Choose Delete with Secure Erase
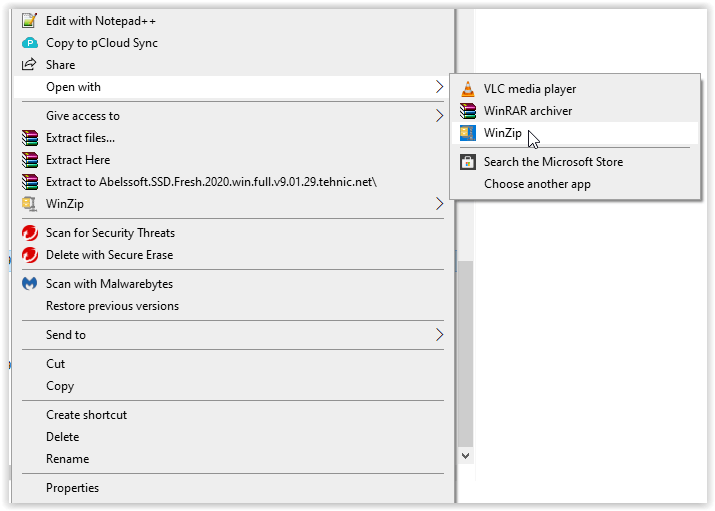This screenshot has width=715, height=511. click(230, 255)
